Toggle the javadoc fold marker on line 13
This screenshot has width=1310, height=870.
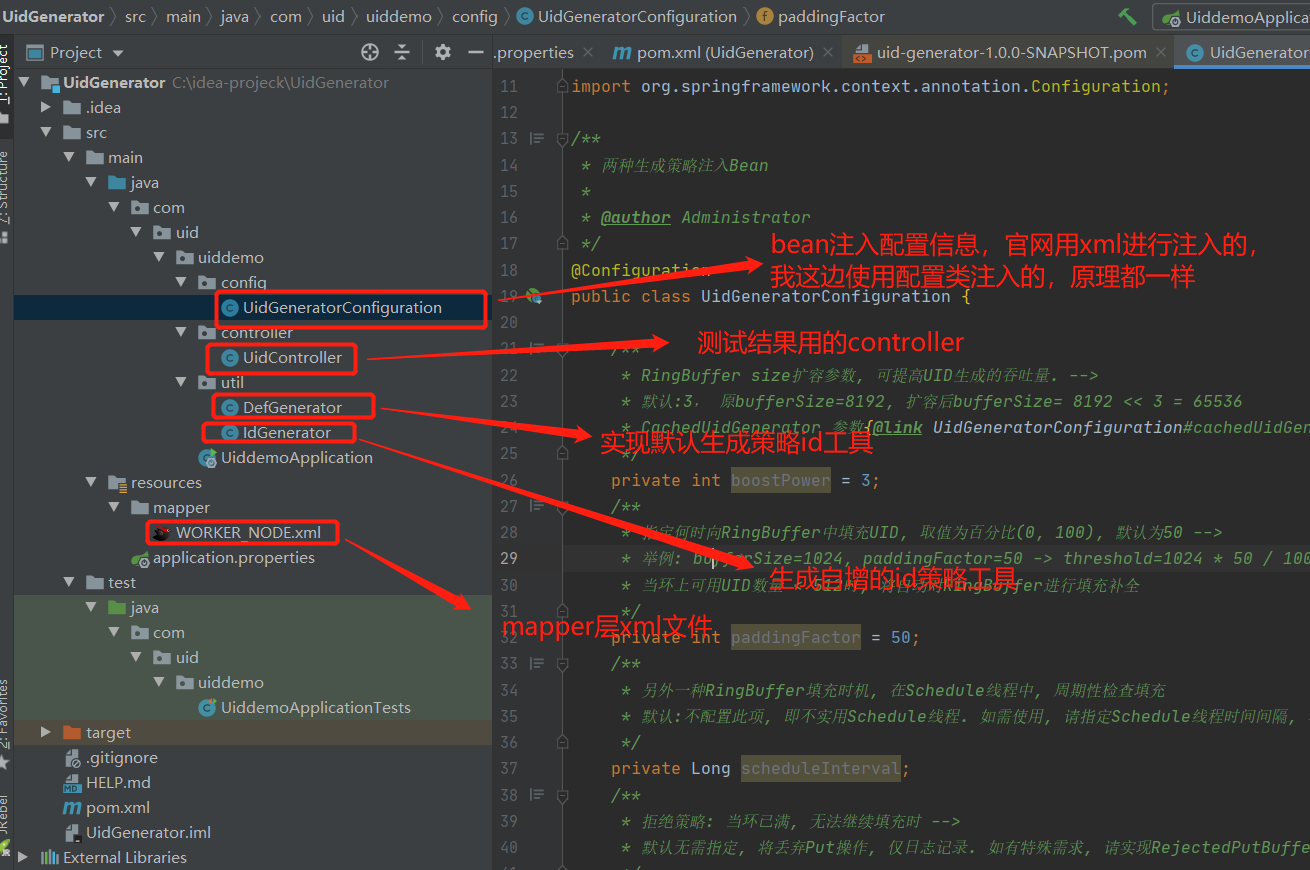(x=561, y=139)
